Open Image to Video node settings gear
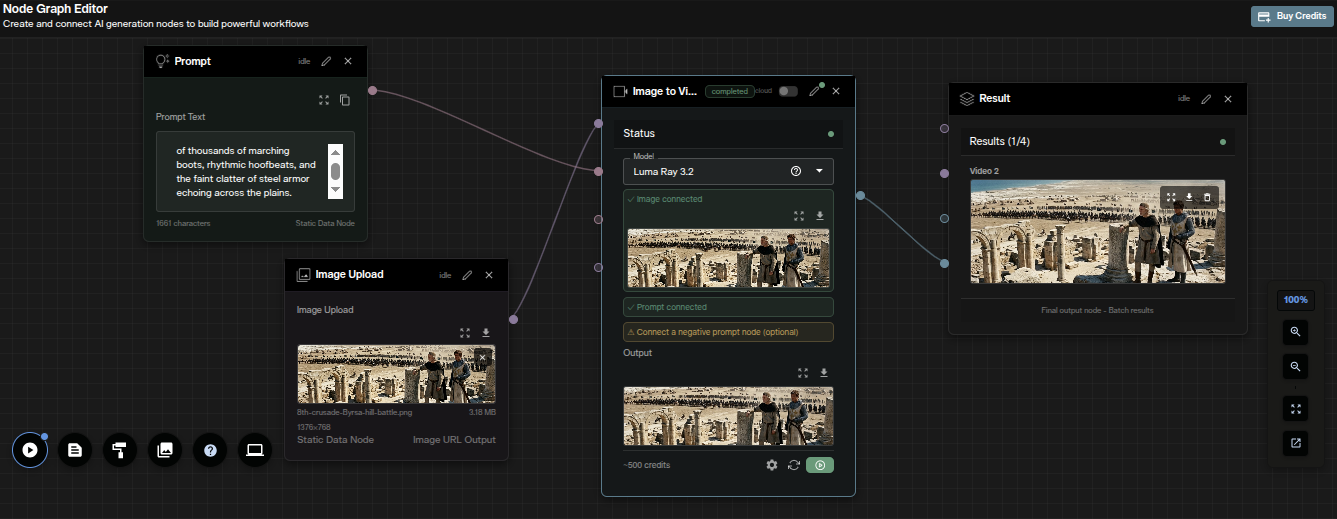The width and height of the screenshot is (1337, 519). click(771, 465)
